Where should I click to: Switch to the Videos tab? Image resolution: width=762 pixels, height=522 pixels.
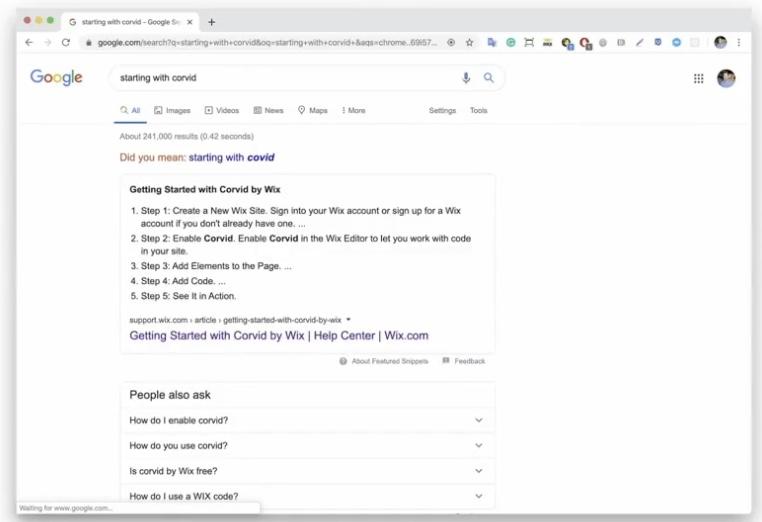222,110
